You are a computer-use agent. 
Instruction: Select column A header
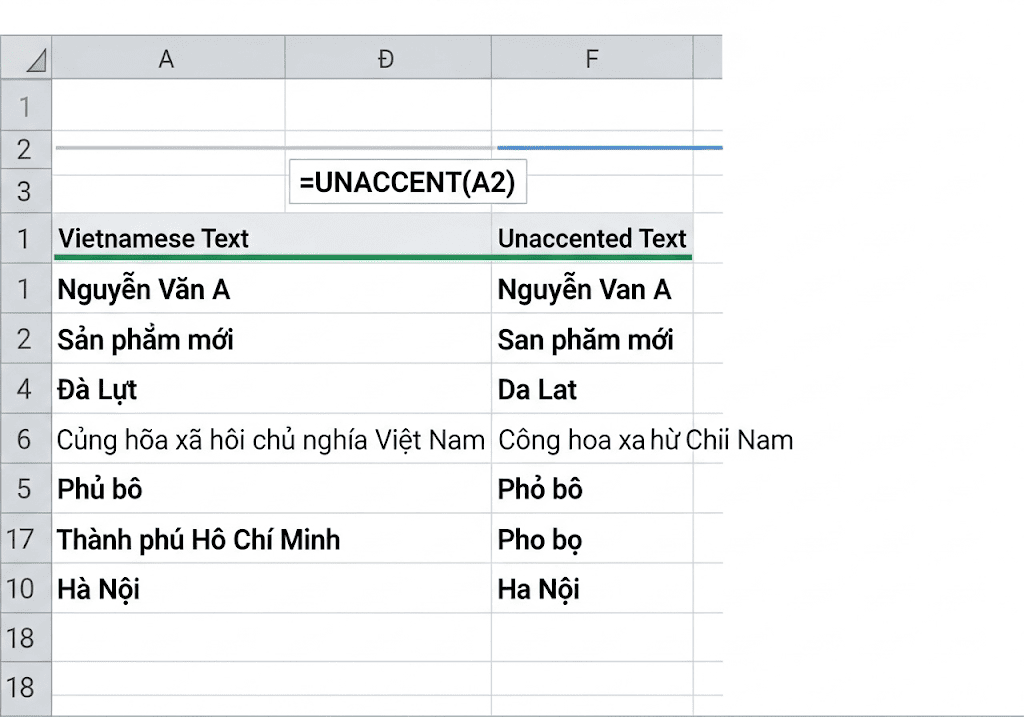pos(167,59)
